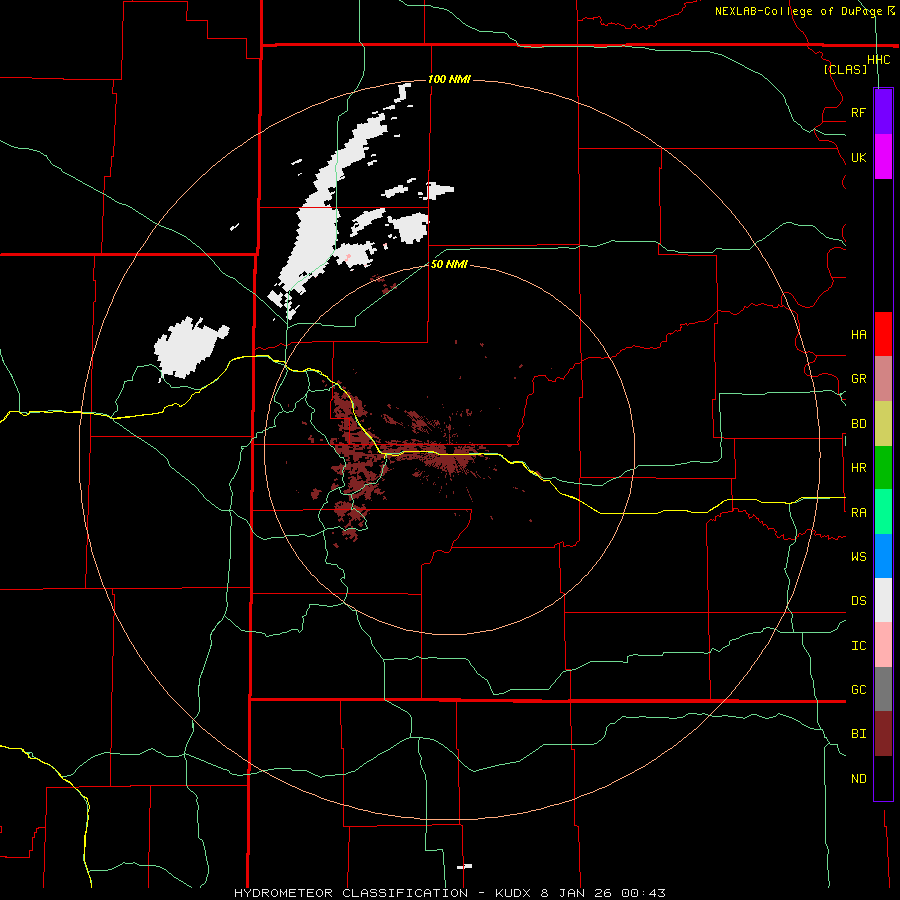Click the 50 NMI range ring label

click(x=449, y=264)
